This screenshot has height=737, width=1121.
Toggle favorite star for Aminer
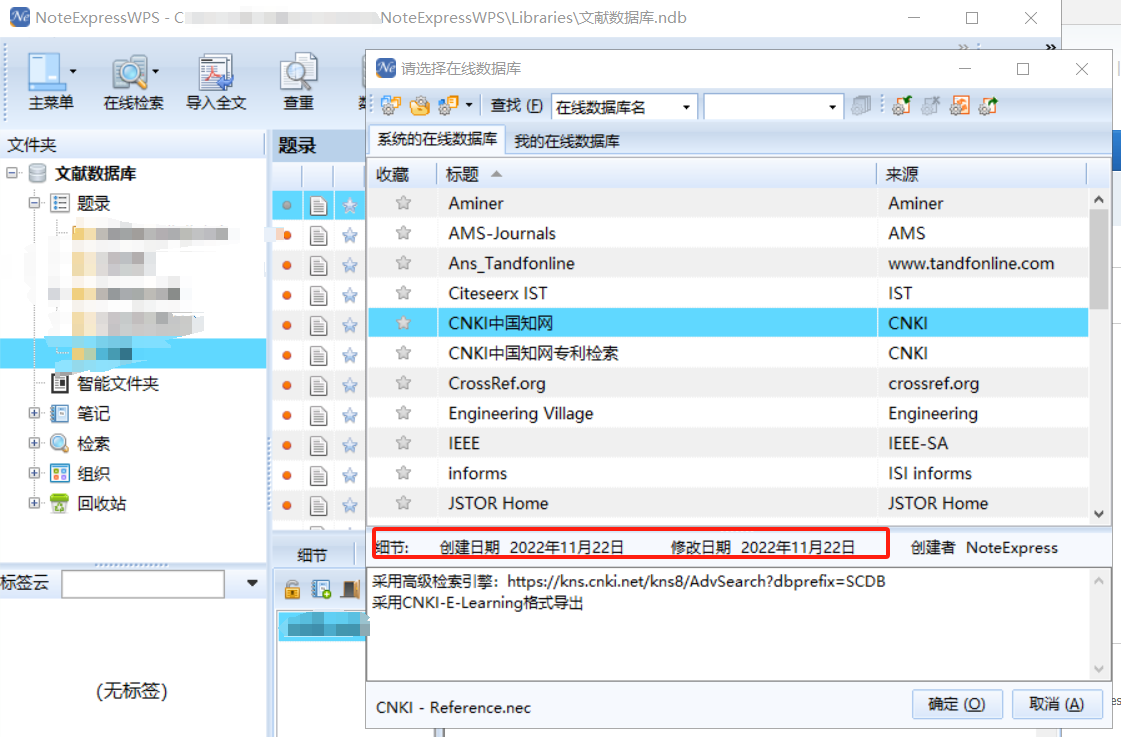coord(403,203)
